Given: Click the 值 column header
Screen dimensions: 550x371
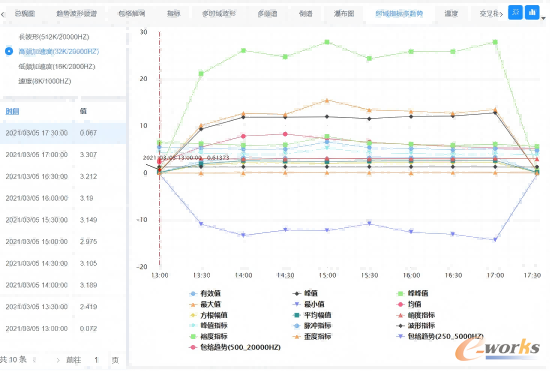Looking at the screenshot, I should (x=83, y=111).
